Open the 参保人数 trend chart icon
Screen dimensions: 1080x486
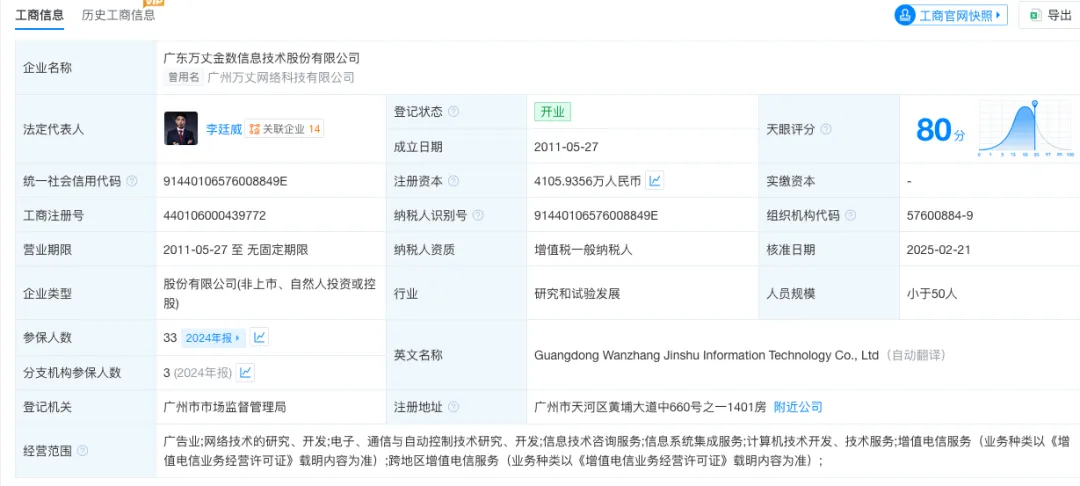point(259,338)
